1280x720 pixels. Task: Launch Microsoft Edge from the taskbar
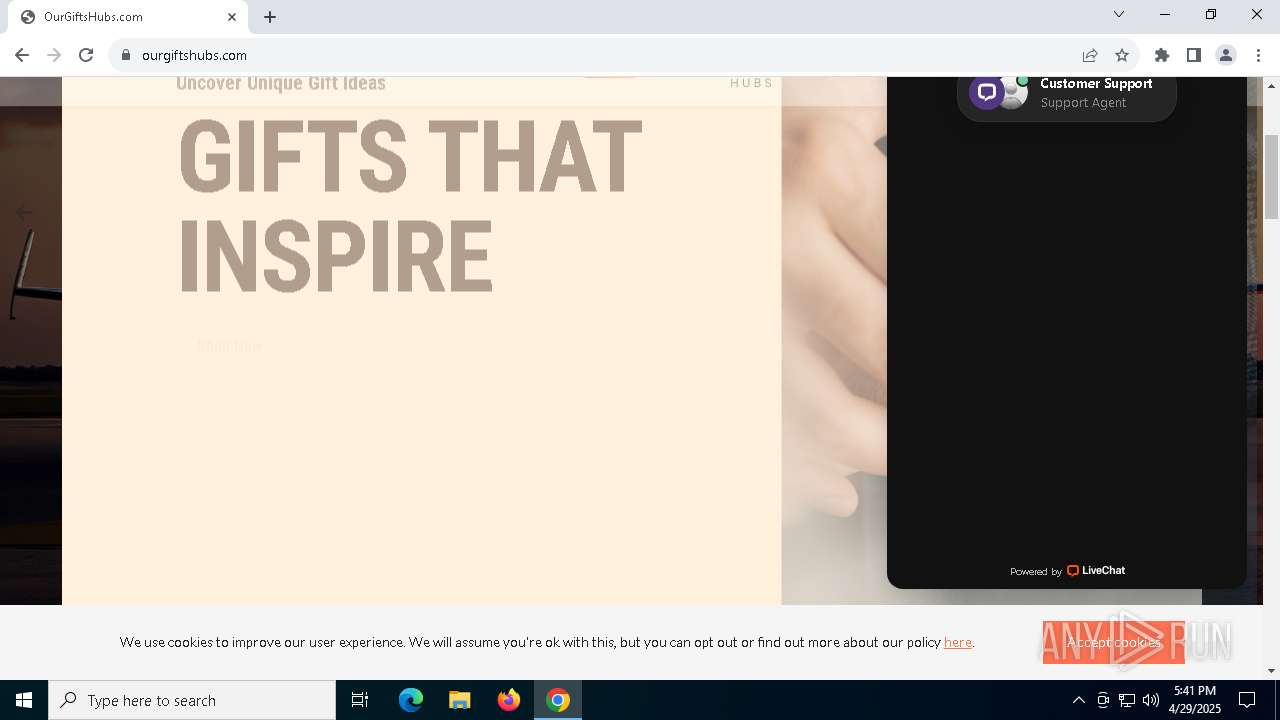(411, 700)
